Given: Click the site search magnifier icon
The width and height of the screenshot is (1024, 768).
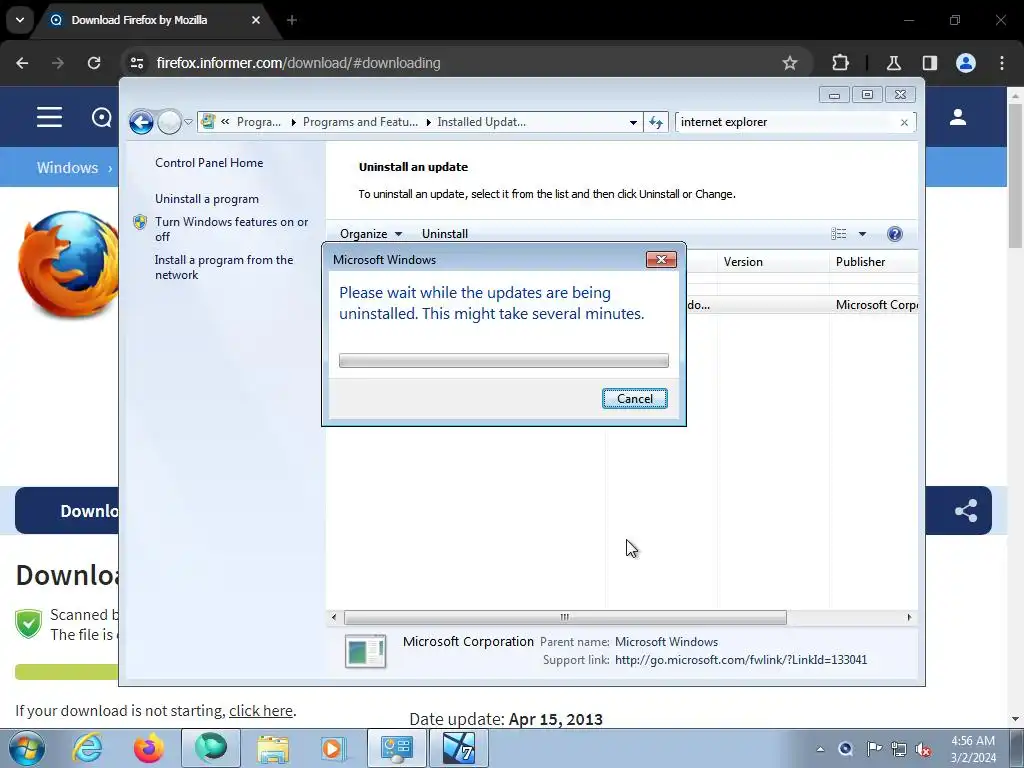Looking at the screenshot, I should [102, 118].
